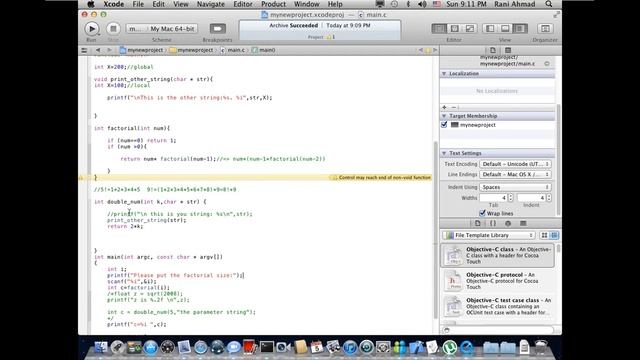The height and width of the screenshot is (360, 640).
Task: Toggle the Utilities pane view button
Action: tap(520, 29)
